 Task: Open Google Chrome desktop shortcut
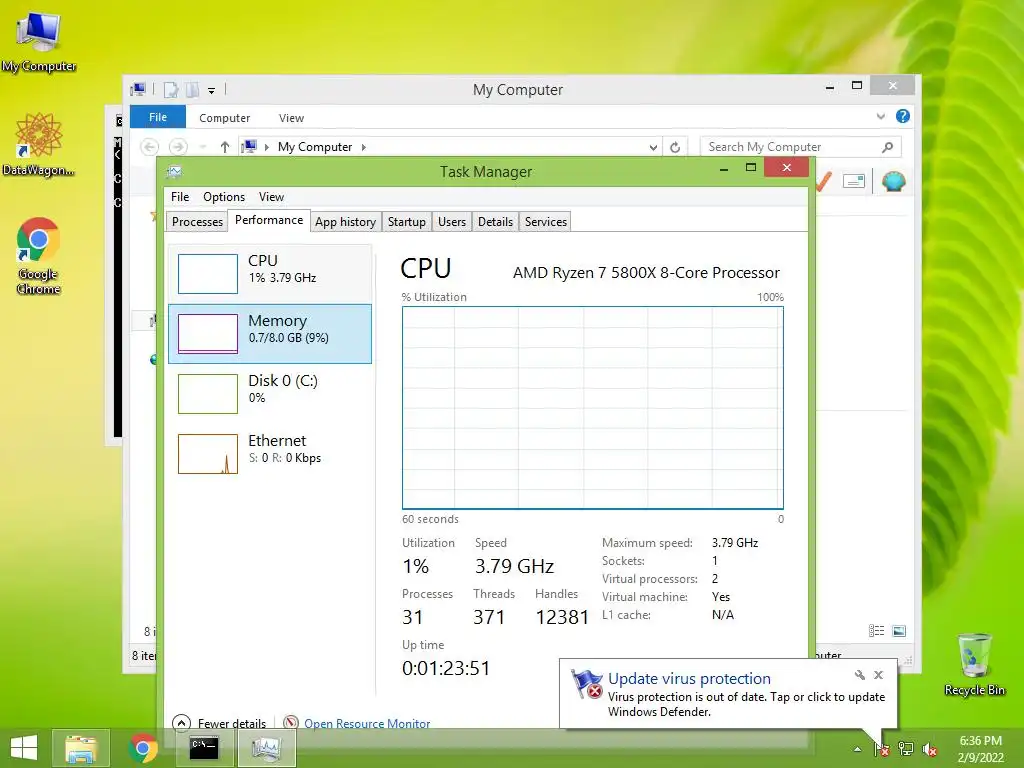tap(39, 255)
